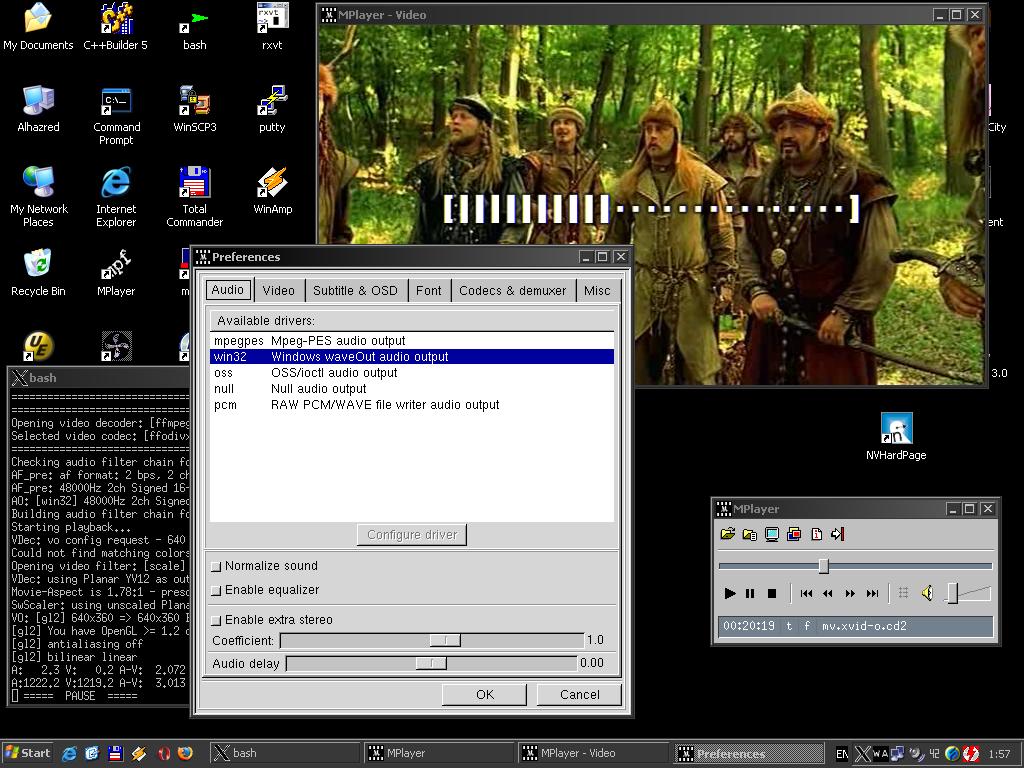Stop playback with the square button

772,593
